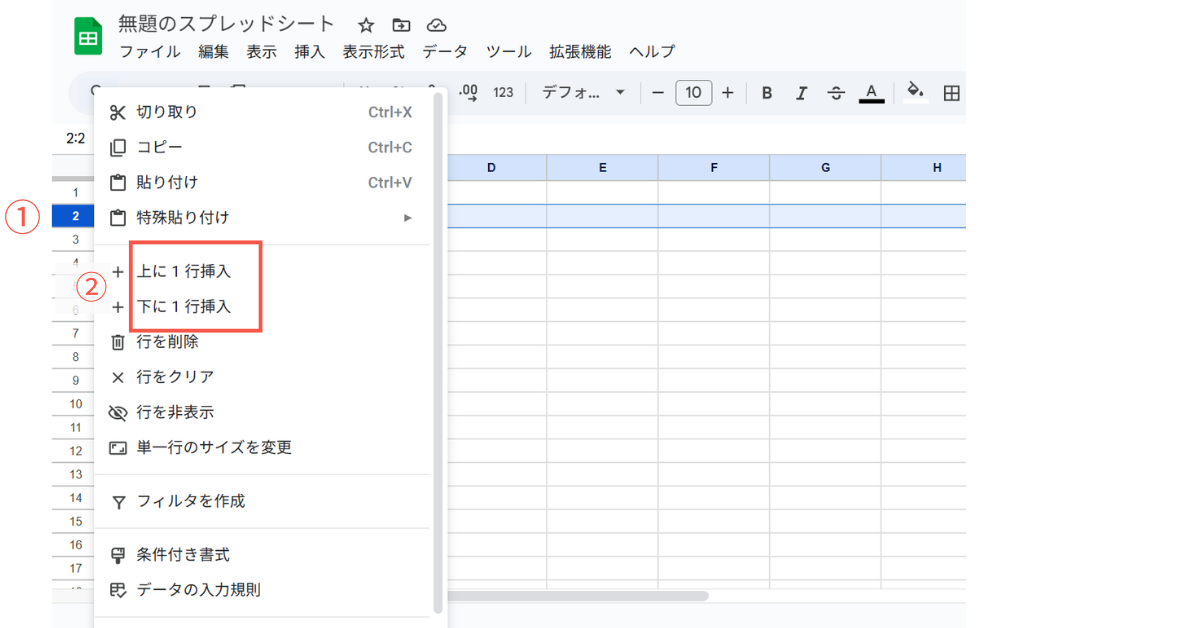Toggle strikethrough formatting in toolbar

[x=836, y=93]
